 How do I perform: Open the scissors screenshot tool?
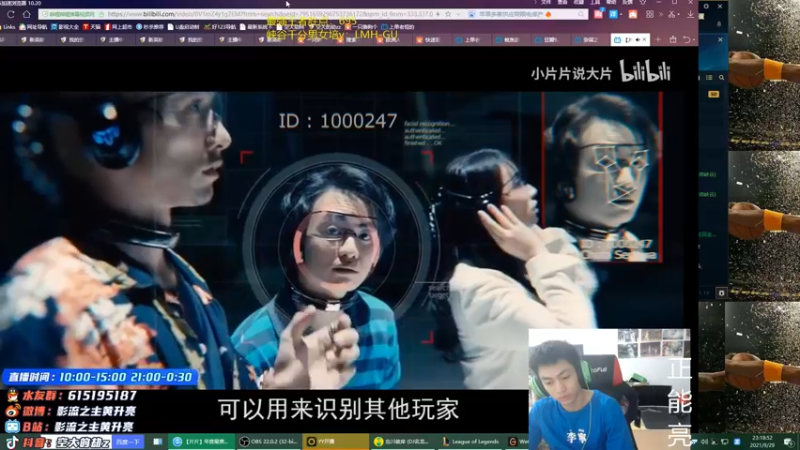point(672,14)
